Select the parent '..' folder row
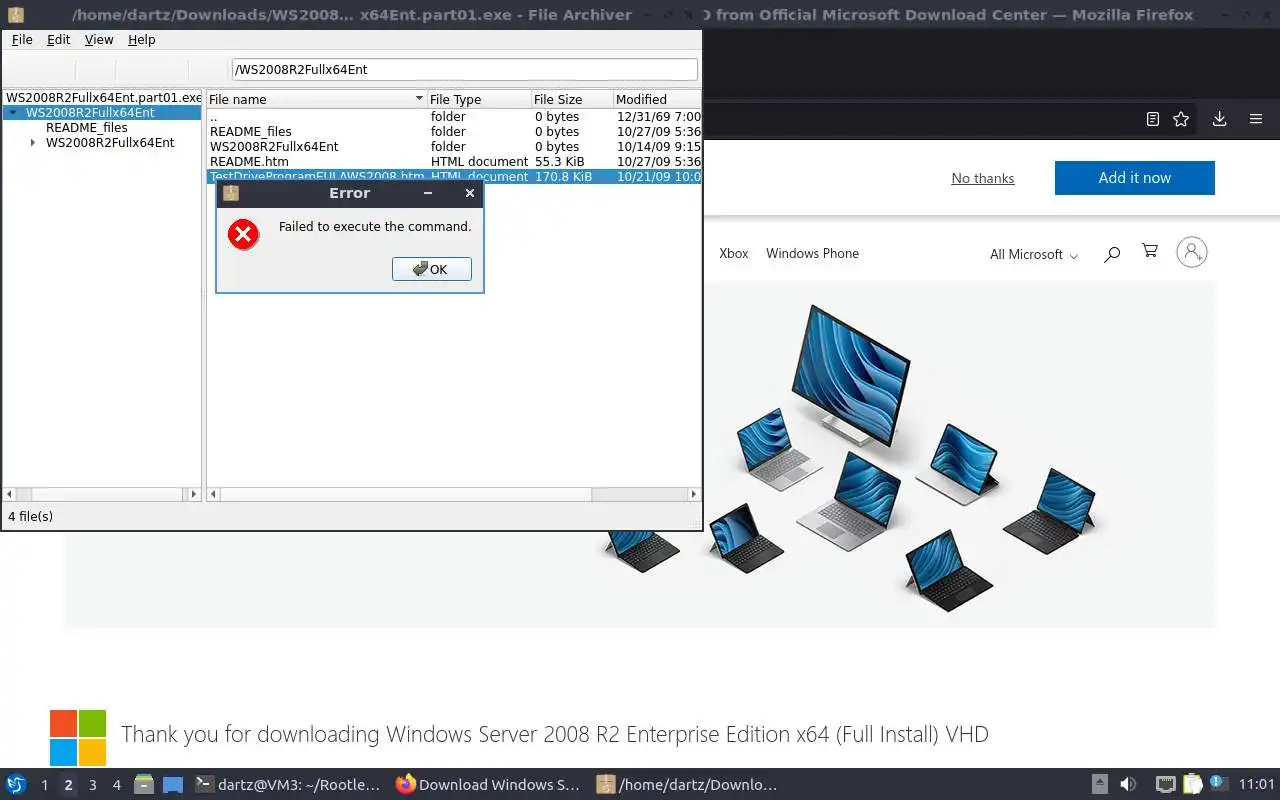 (454, 117)
